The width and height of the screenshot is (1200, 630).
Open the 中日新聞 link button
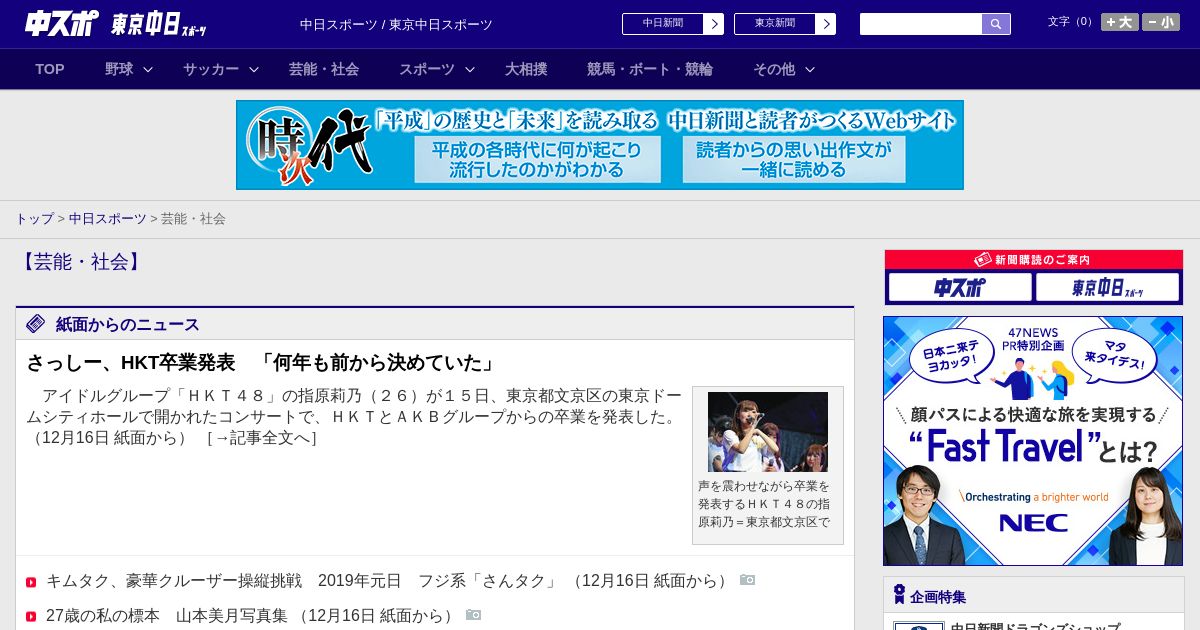coord(663,24)
